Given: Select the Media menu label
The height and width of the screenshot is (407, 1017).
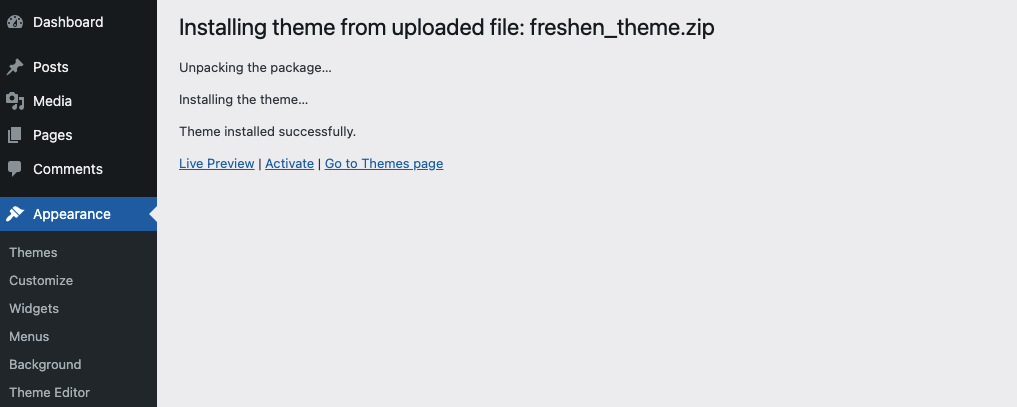Looking at the screenshot, I should point(52,101).
